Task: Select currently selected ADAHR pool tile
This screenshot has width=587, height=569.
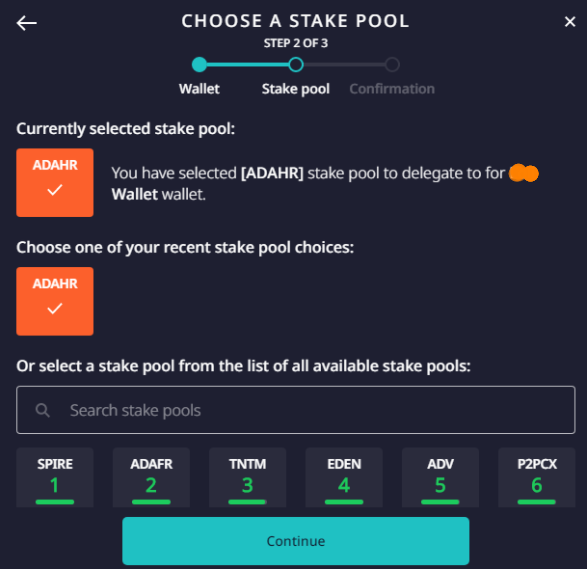Action: coord(55,182)
